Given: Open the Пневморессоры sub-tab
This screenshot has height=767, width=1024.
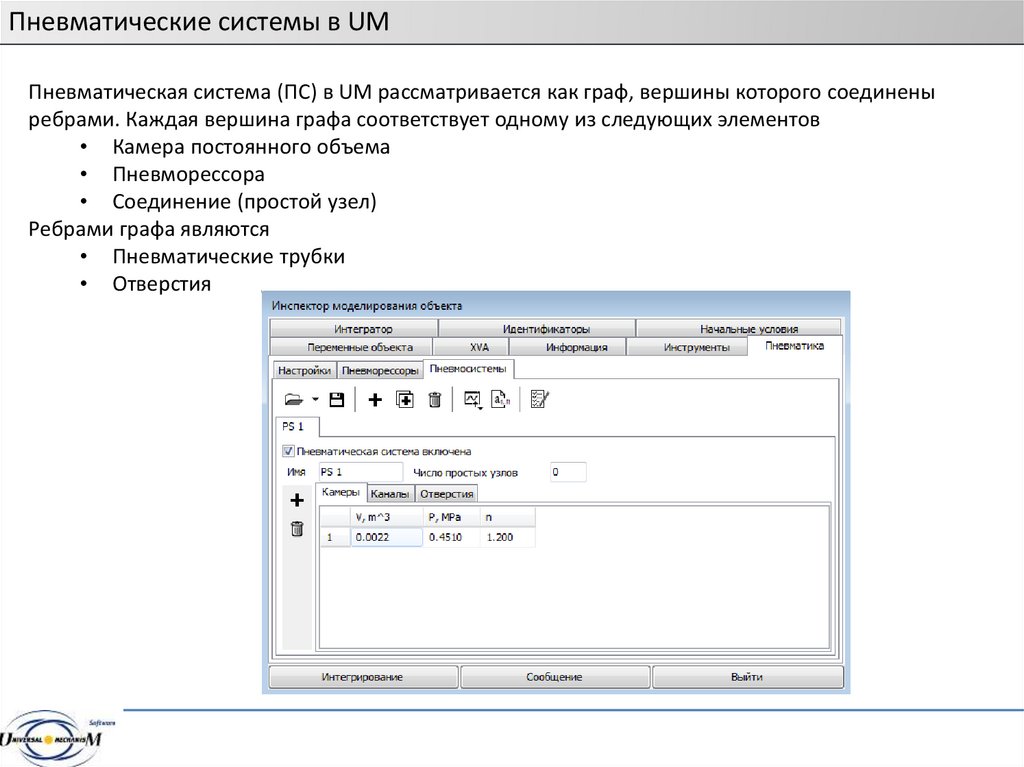Looking at the screenshot, I should coord(380,370).
